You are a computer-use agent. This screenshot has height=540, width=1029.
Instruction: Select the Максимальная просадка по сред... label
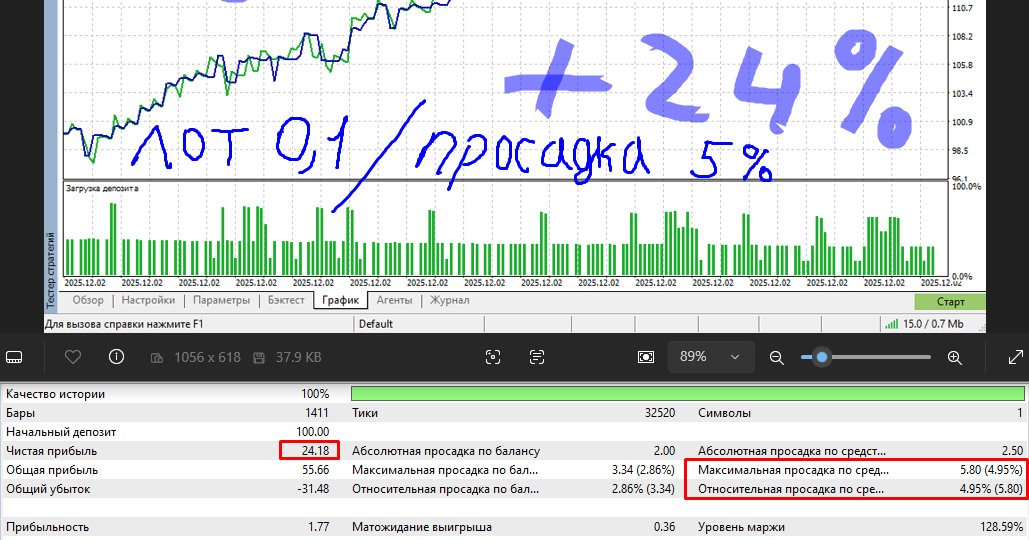pyautogui.click(x=793, y=470)
